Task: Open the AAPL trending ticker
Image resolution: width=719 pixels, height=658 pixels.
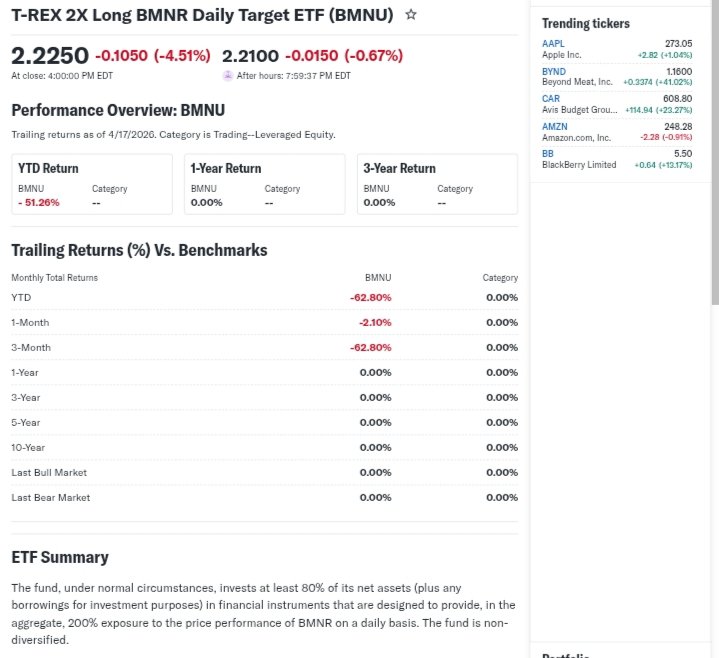Action: click(x=553, y=43)
